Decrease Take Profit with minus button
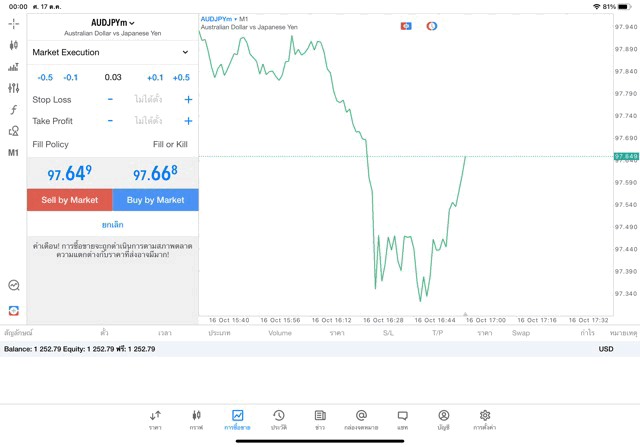 (110, 121)
